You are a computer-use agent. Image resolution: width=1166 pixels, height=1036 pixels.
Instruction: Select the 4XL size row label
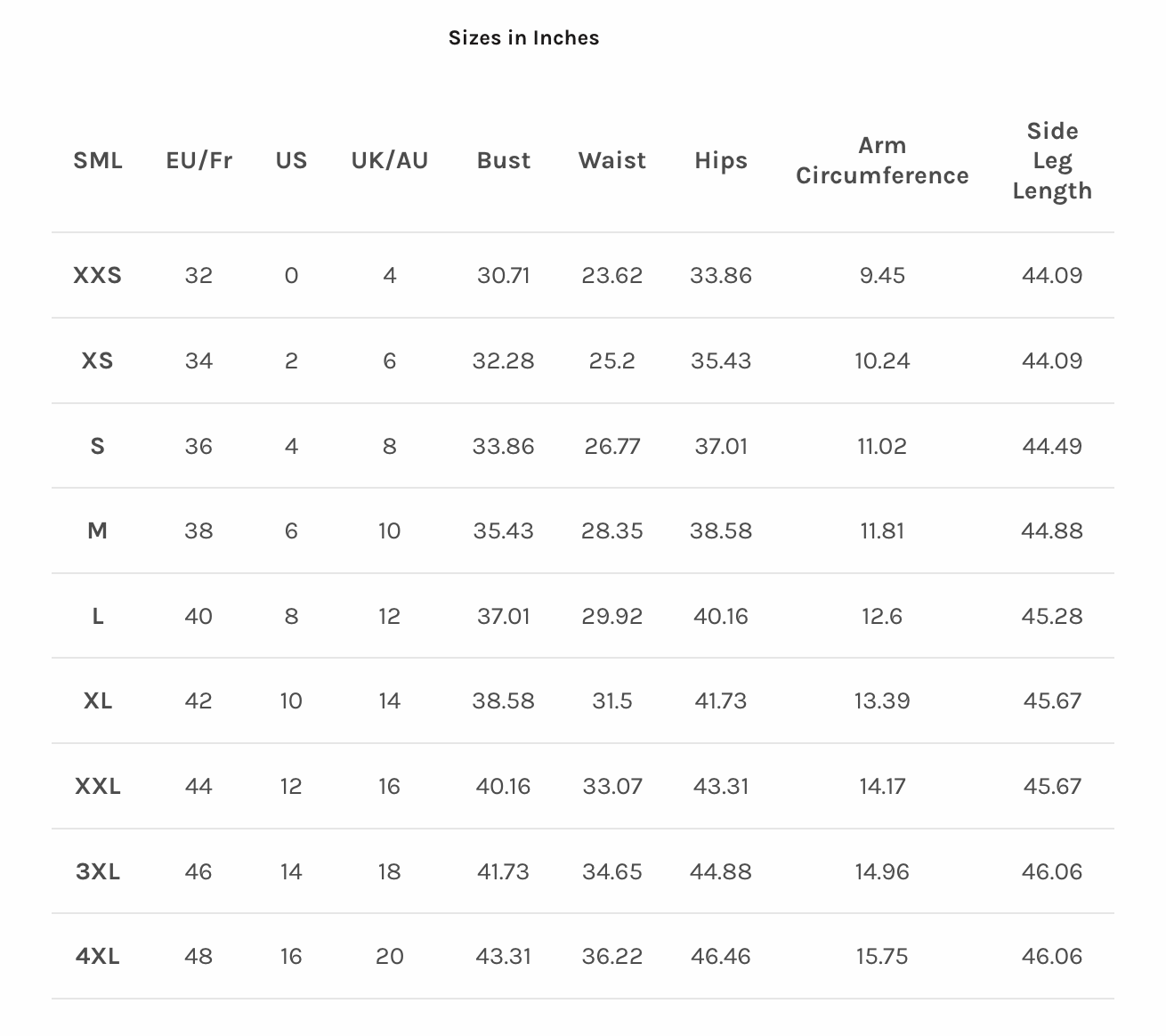click(x=98, y=956)
